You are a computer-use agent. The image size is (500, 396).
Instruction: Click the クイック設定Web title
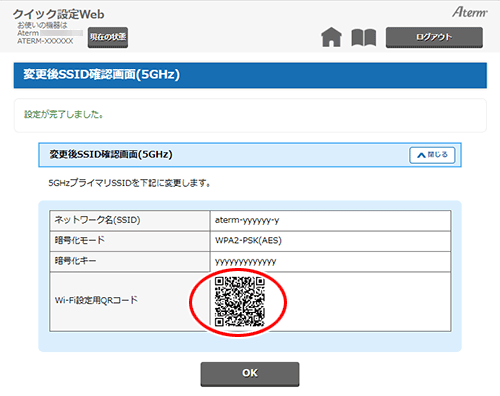click(x=59, y=14)
